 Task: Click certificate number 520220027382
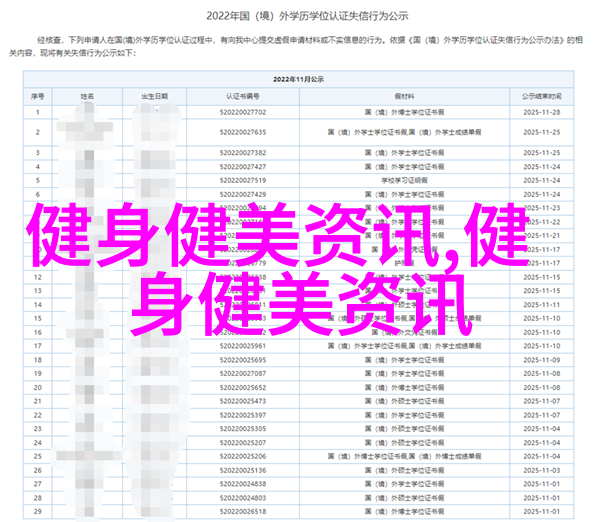tap(241, 149)
